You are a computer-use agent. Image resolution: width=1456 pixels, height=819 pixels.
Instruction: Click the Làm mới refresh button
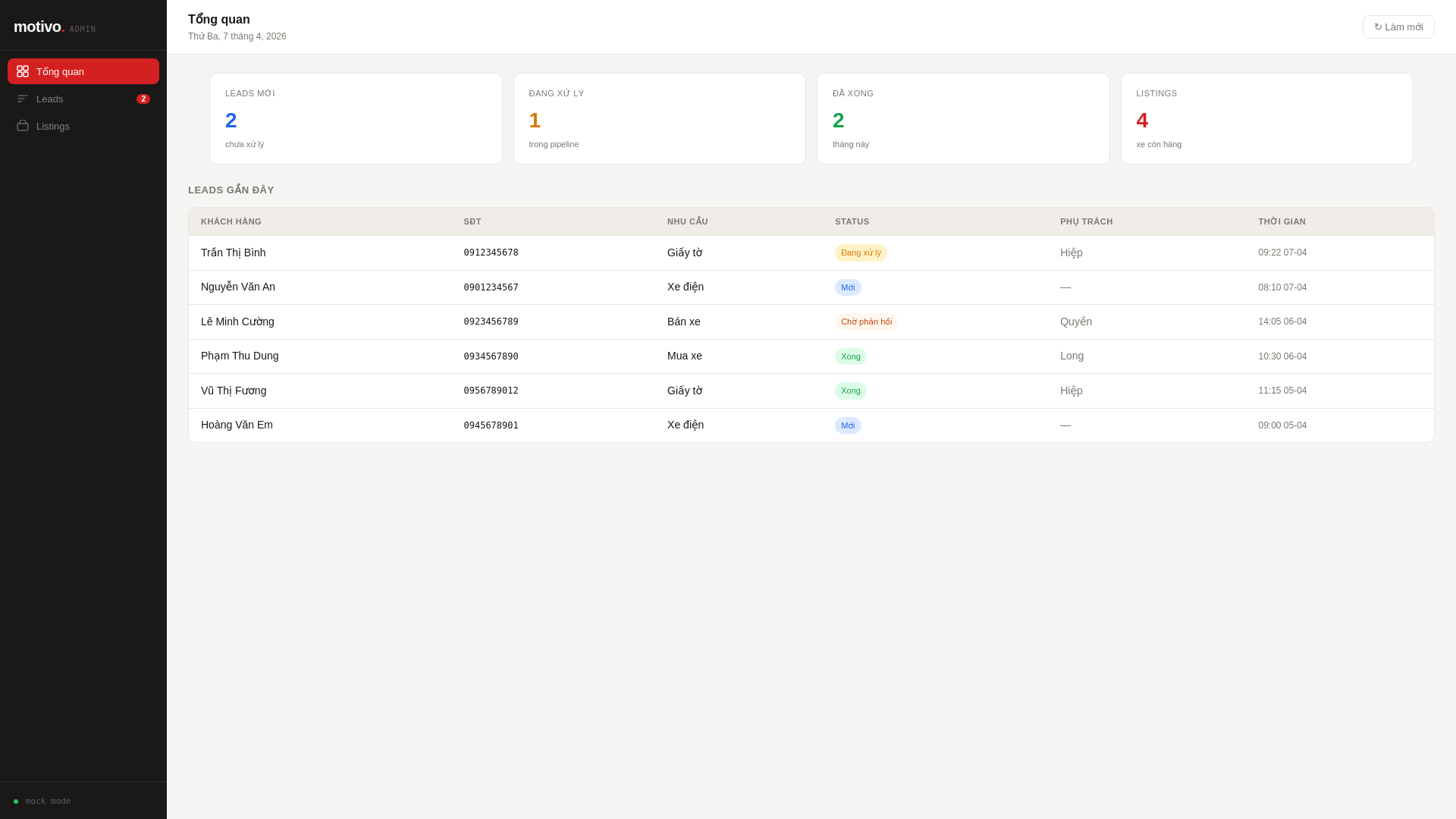(x=1398, y=27)
